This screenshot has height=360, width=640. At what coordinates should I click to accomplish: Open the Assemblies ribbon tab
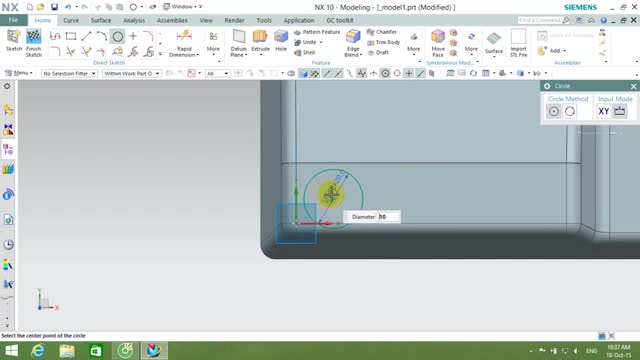pyautogui.click(x=172, y=20)
